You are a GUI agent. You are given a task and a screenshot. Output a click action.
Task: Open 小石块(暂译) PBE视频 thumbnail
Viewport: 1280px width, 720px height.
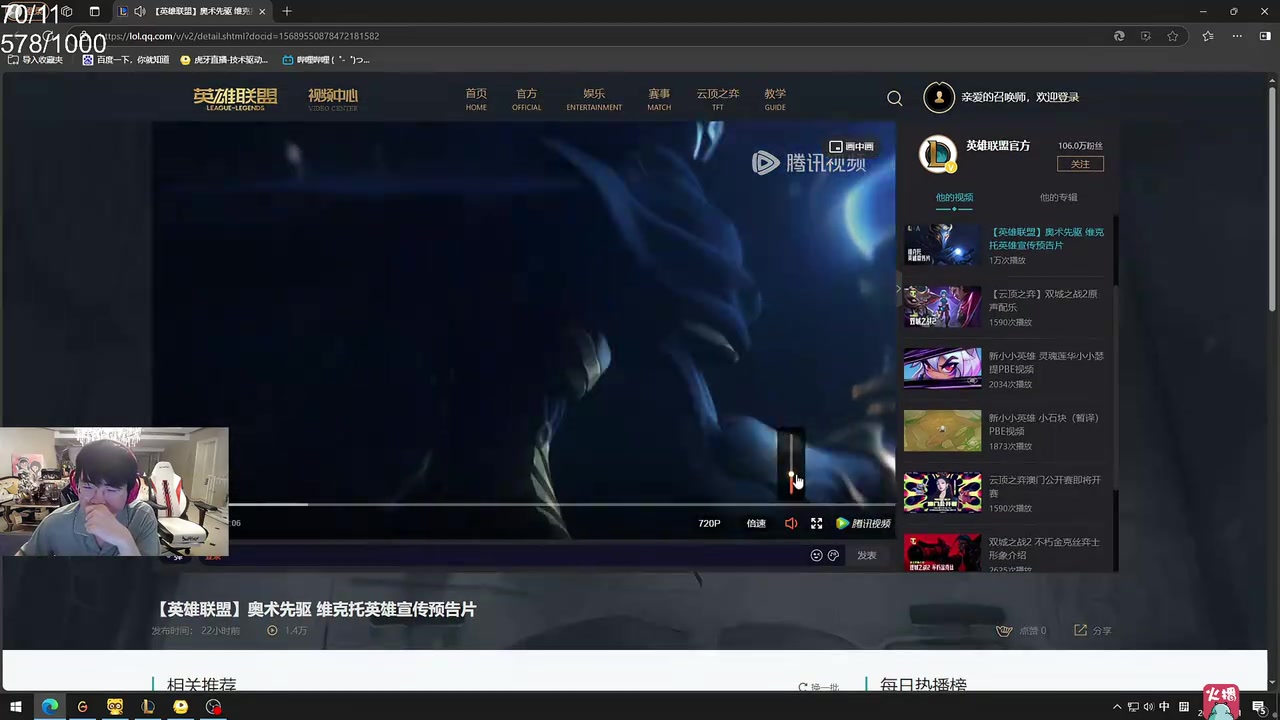click(x=942, y=430)
